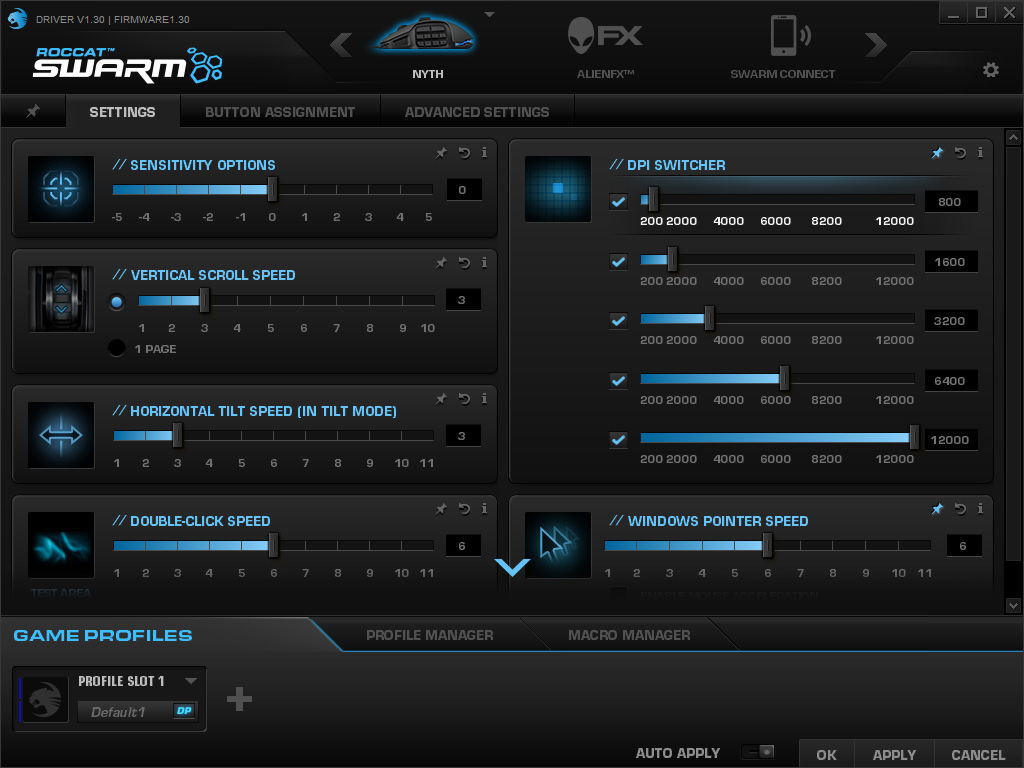Click the Windows Pointer Speed slider handle
1024x768 pixels.
coord(767,545)
